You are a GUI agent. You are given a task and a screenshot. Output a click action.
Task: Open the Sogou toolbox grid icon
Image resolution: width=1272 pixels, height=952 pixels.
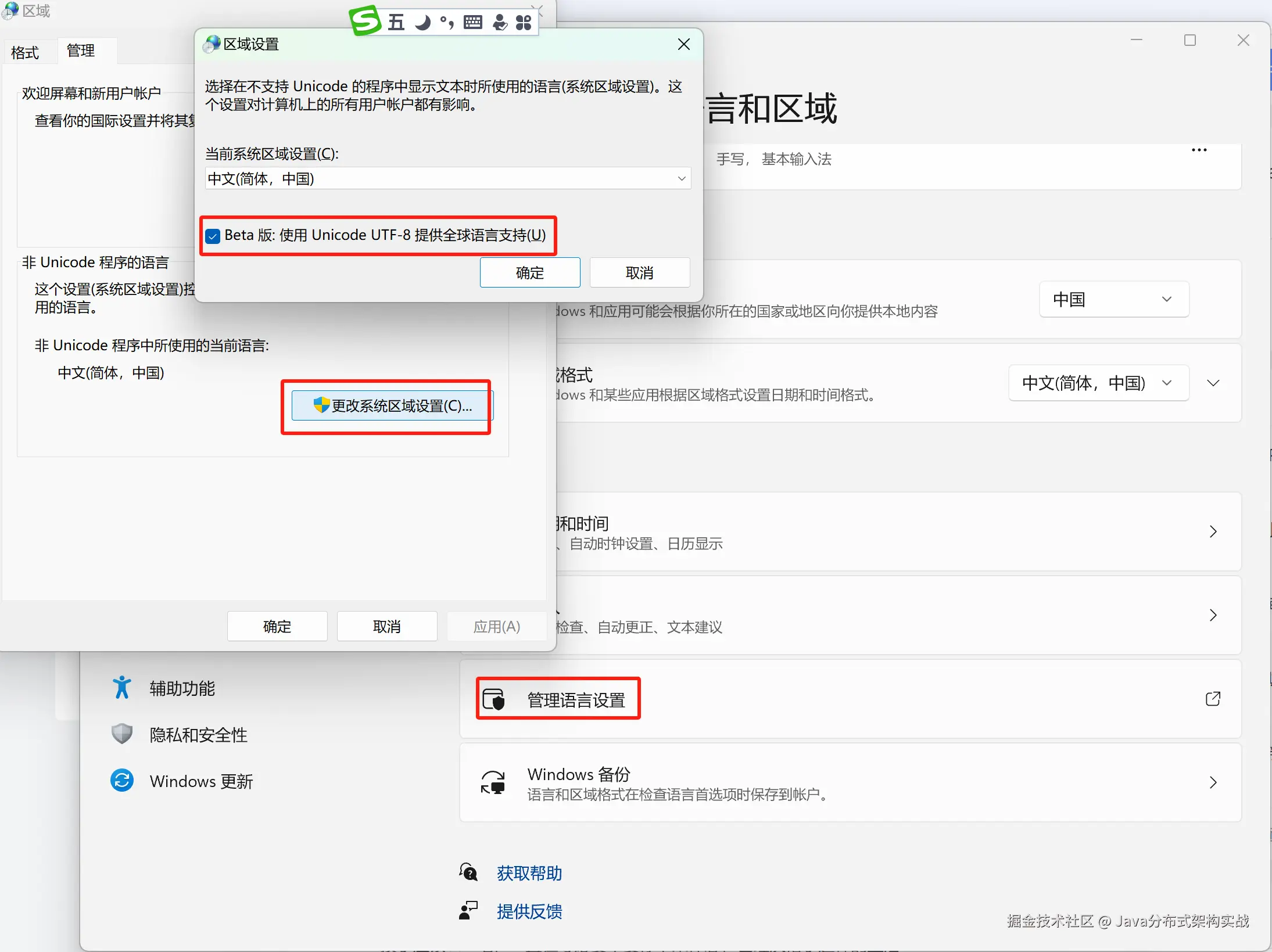pos(524,23)
